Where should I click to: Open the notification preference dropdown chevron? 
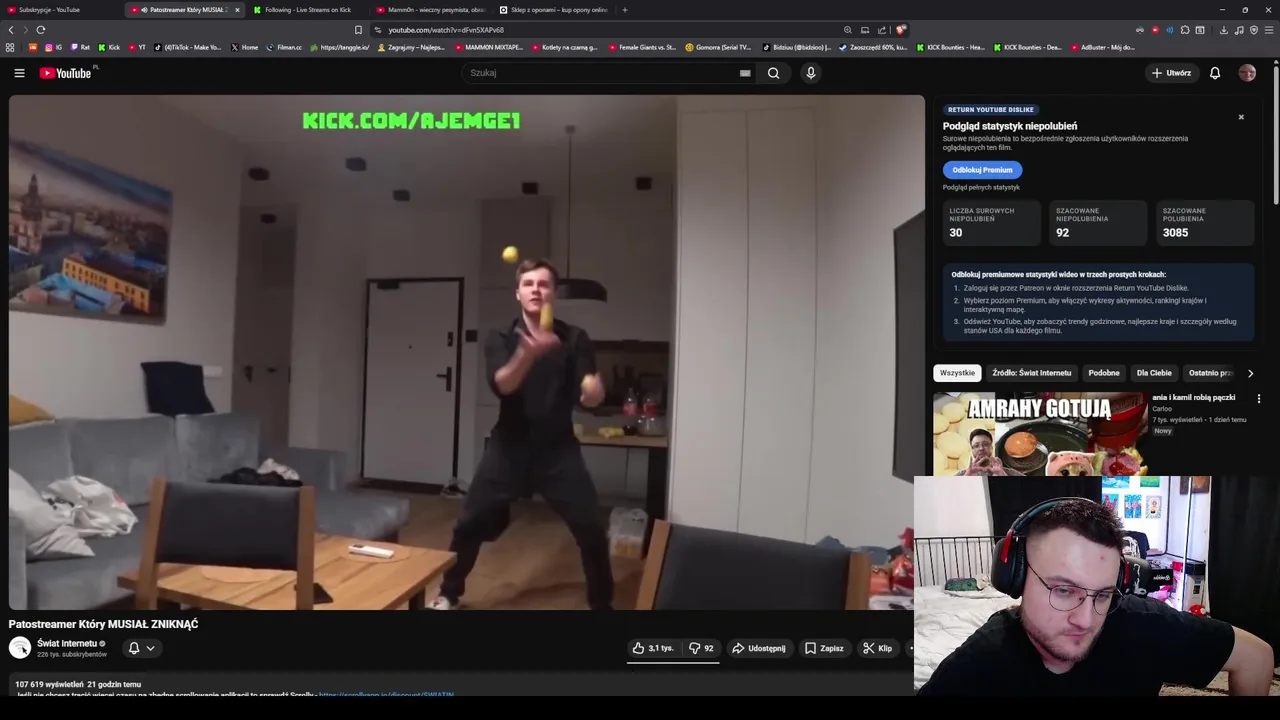150,648
